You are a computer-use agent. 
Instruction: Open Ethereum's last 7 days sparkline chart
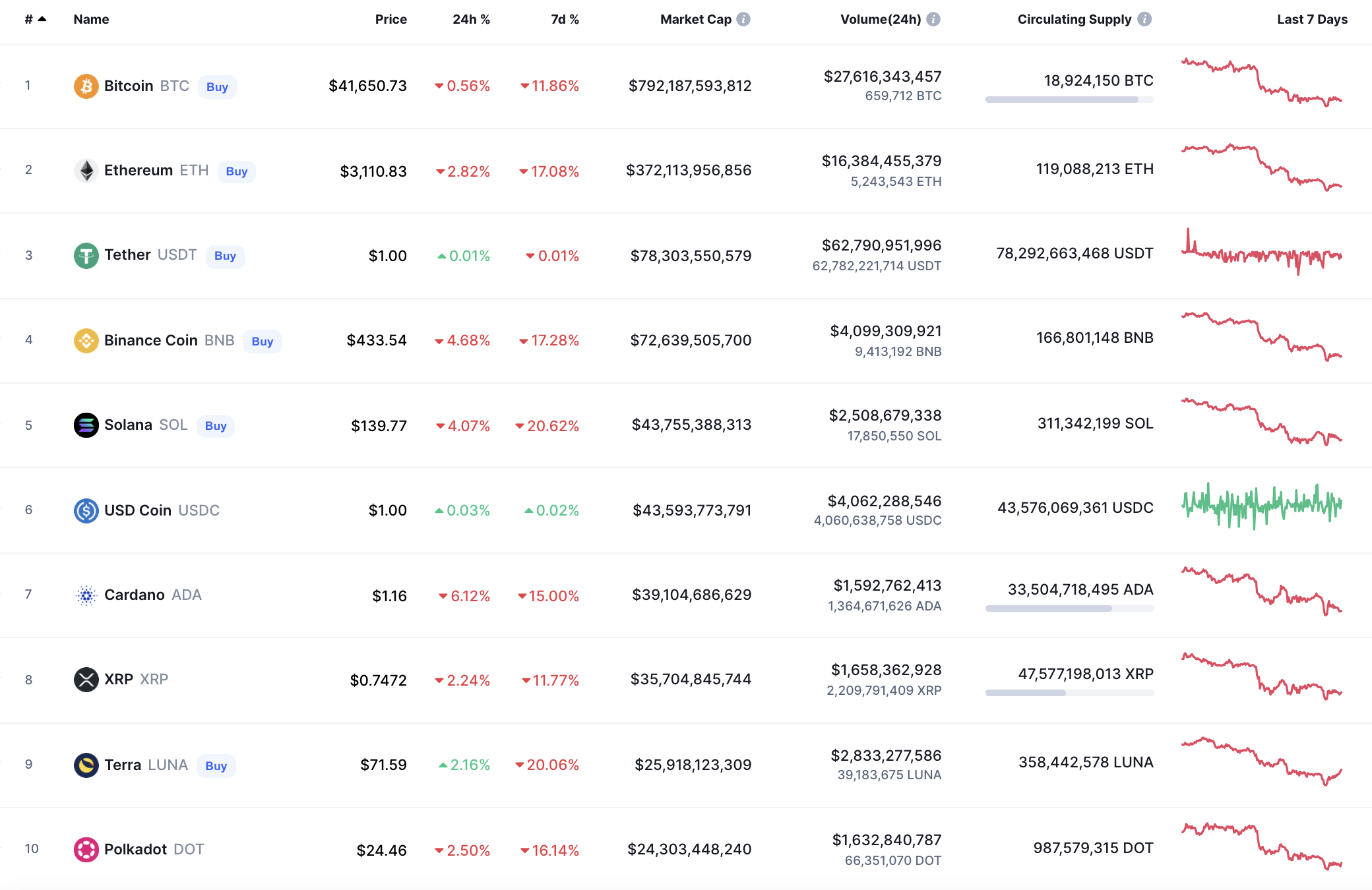pos(1261,167)
